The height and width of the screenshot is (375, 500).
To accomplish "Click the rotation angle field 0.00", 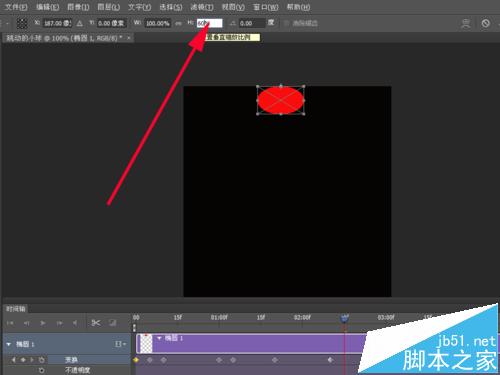I will click(252, 23).
